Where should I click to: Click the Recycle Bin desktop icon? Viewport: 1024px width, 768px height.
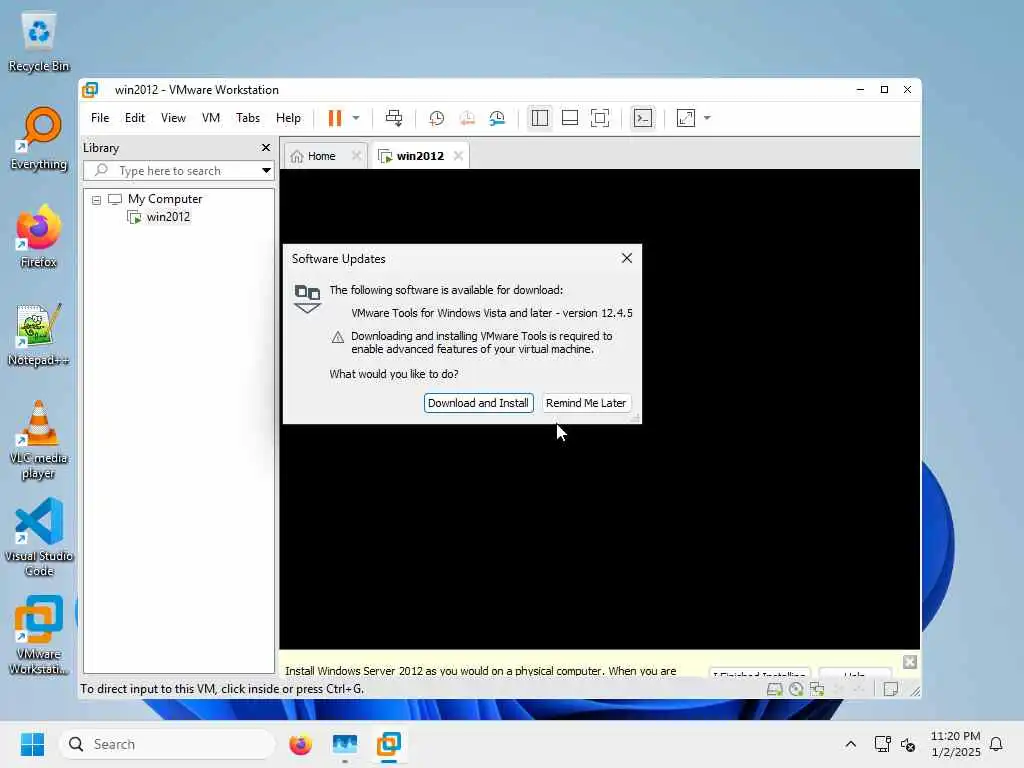click(x=39, y=42)
